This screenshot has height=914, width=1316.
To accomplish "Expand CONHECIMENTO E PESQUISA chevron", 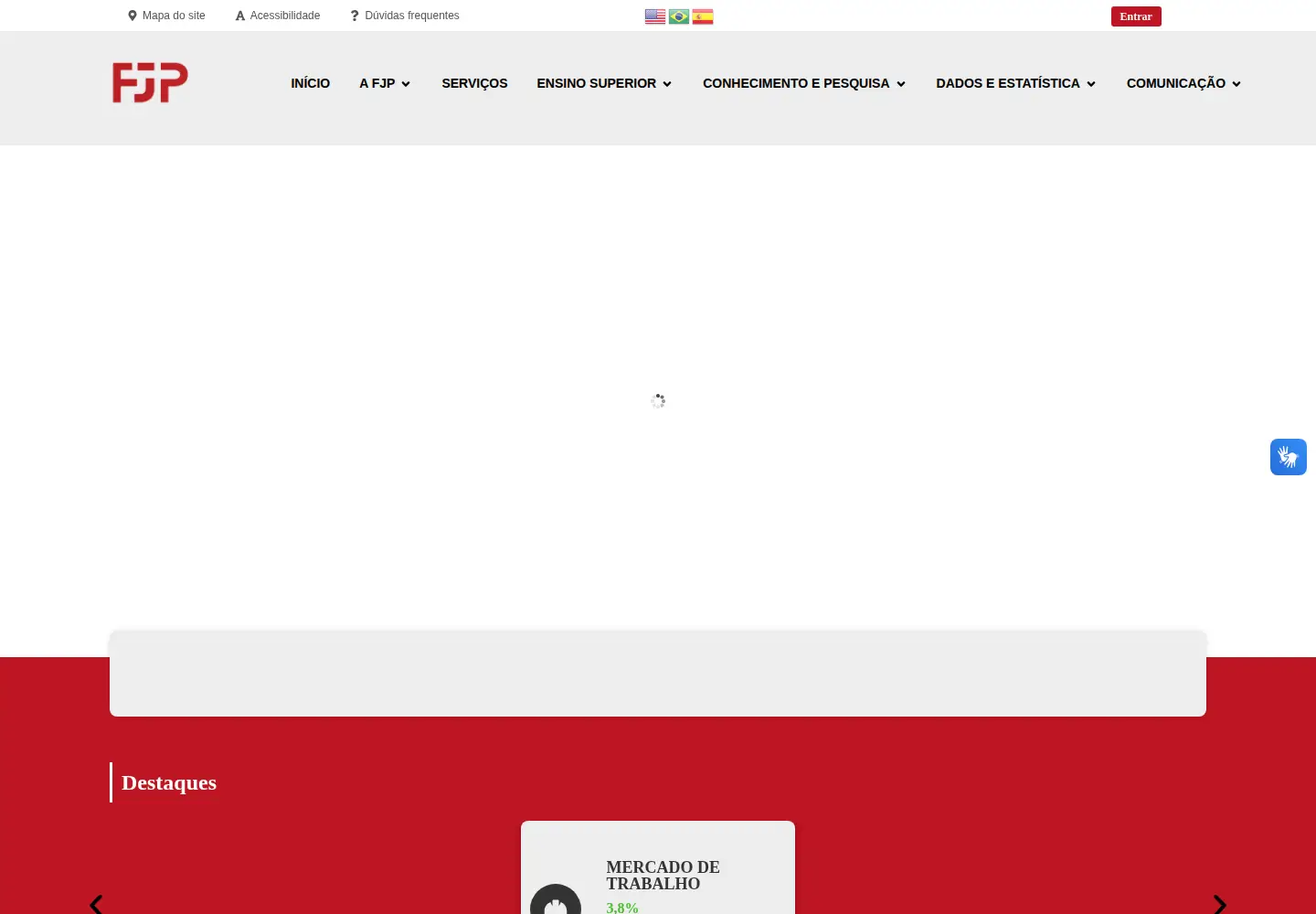I will (901, 84).
